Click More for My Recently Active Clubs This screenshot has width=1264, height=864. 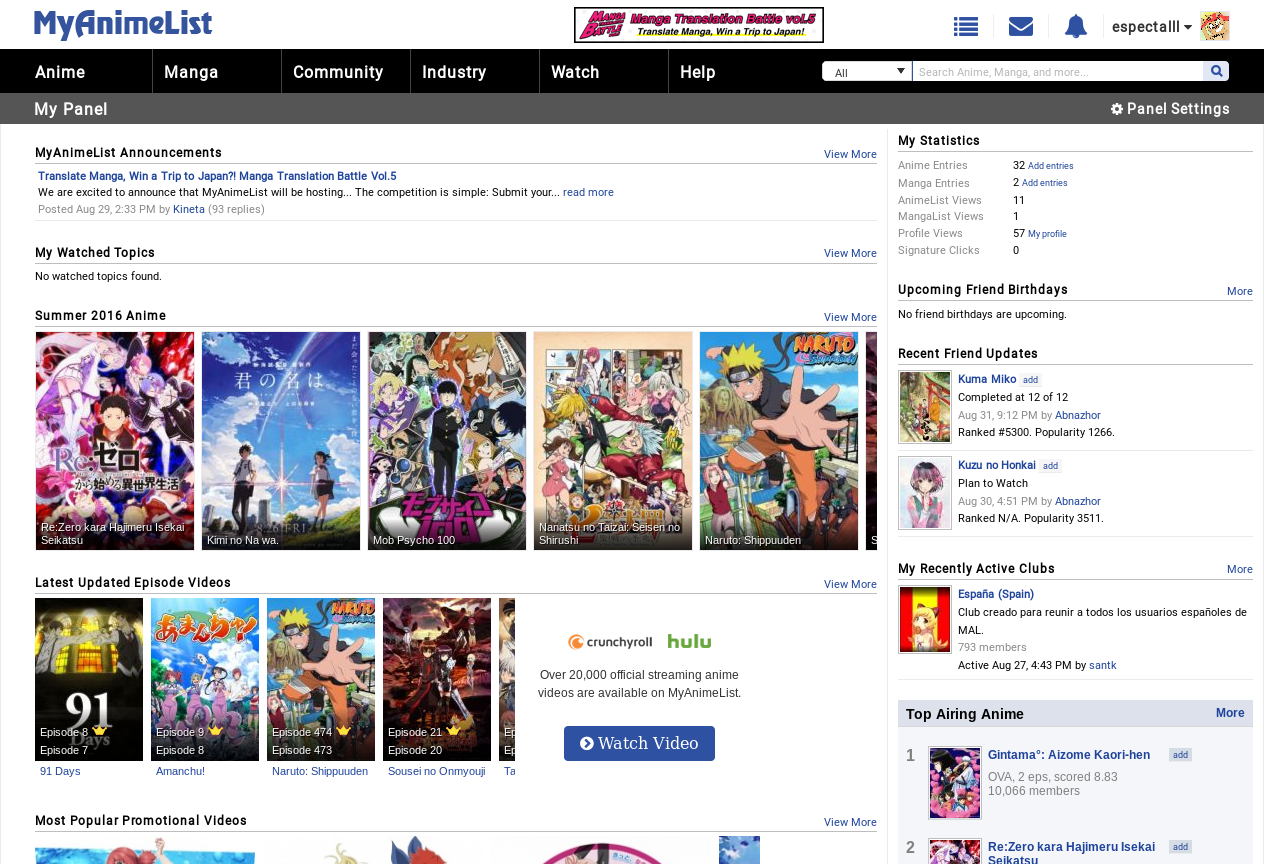click(1240, 569)
